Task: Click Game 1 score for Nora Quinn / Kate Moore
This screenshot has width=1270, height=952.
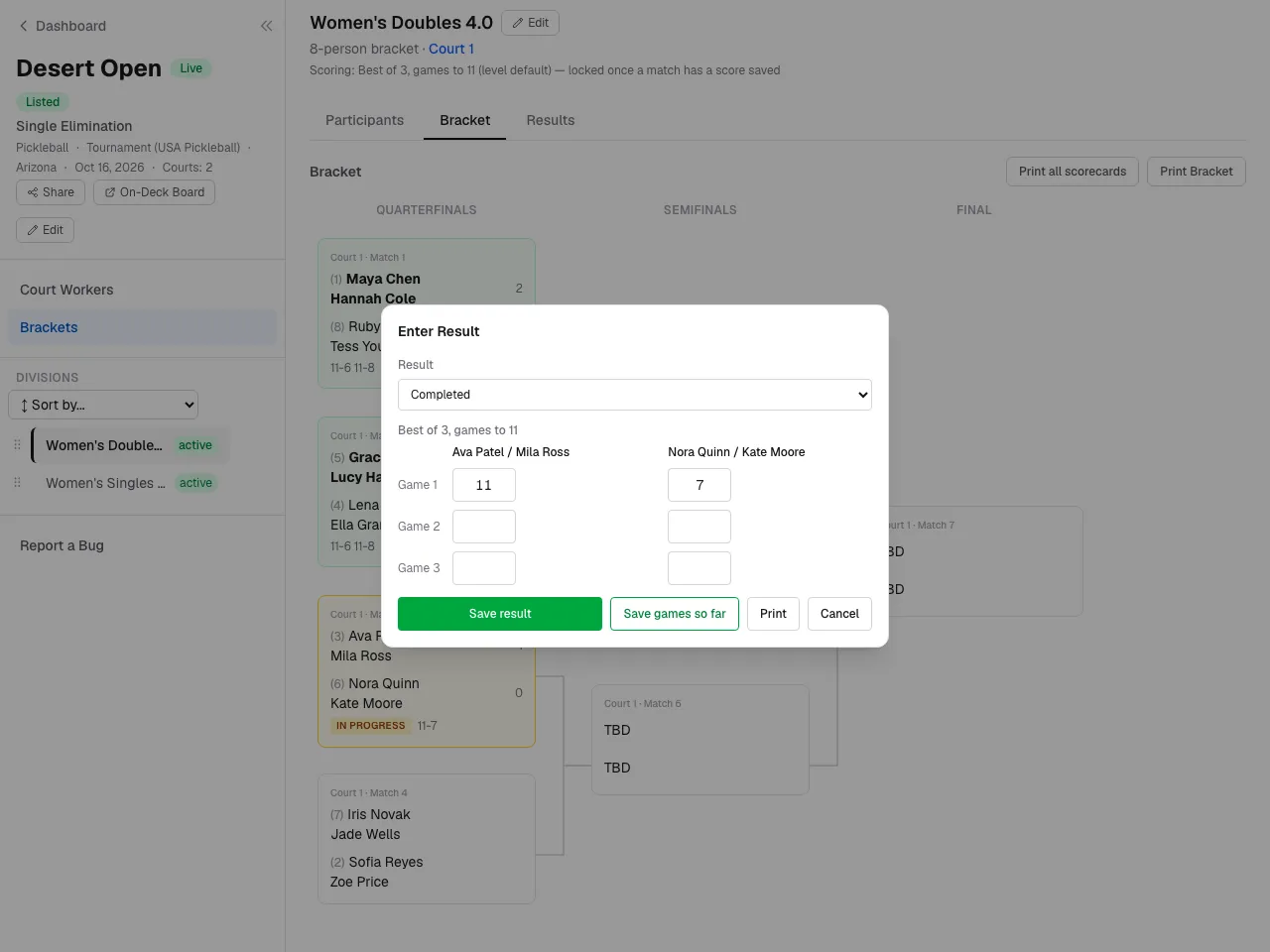Action: click(699, 485)
